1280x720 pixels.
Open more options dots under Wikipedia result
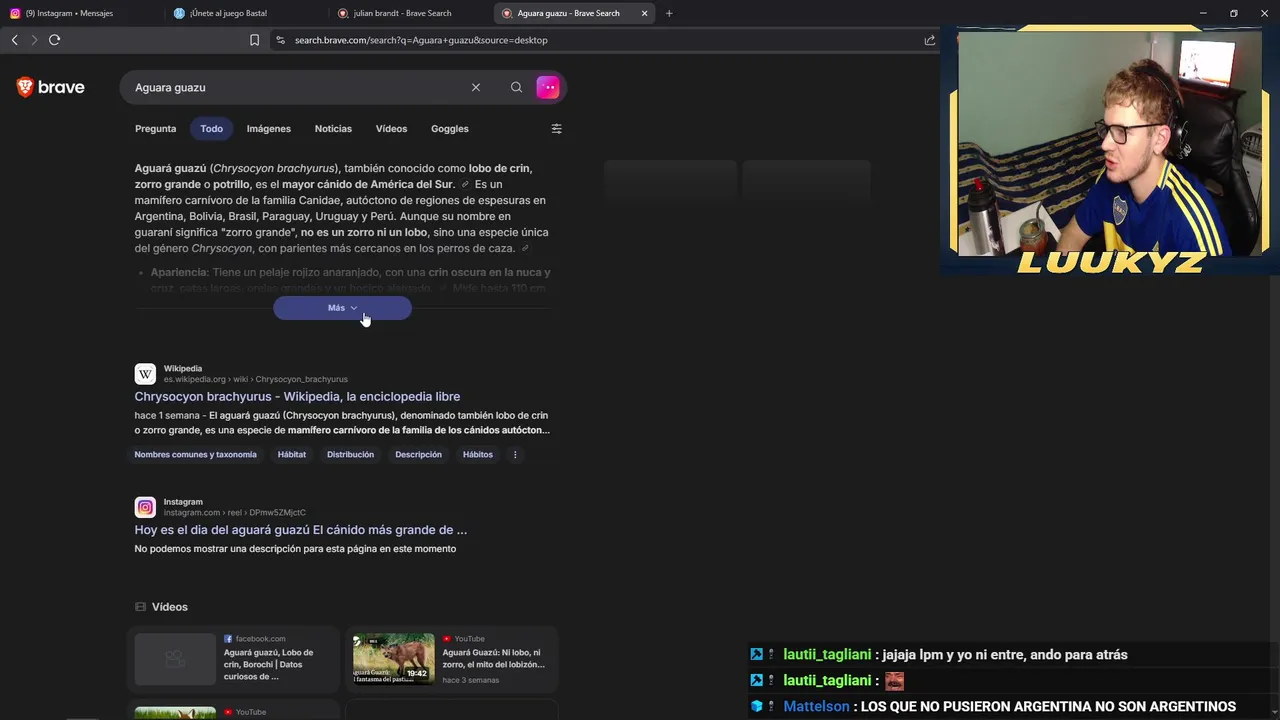click(x=515, y=455)
